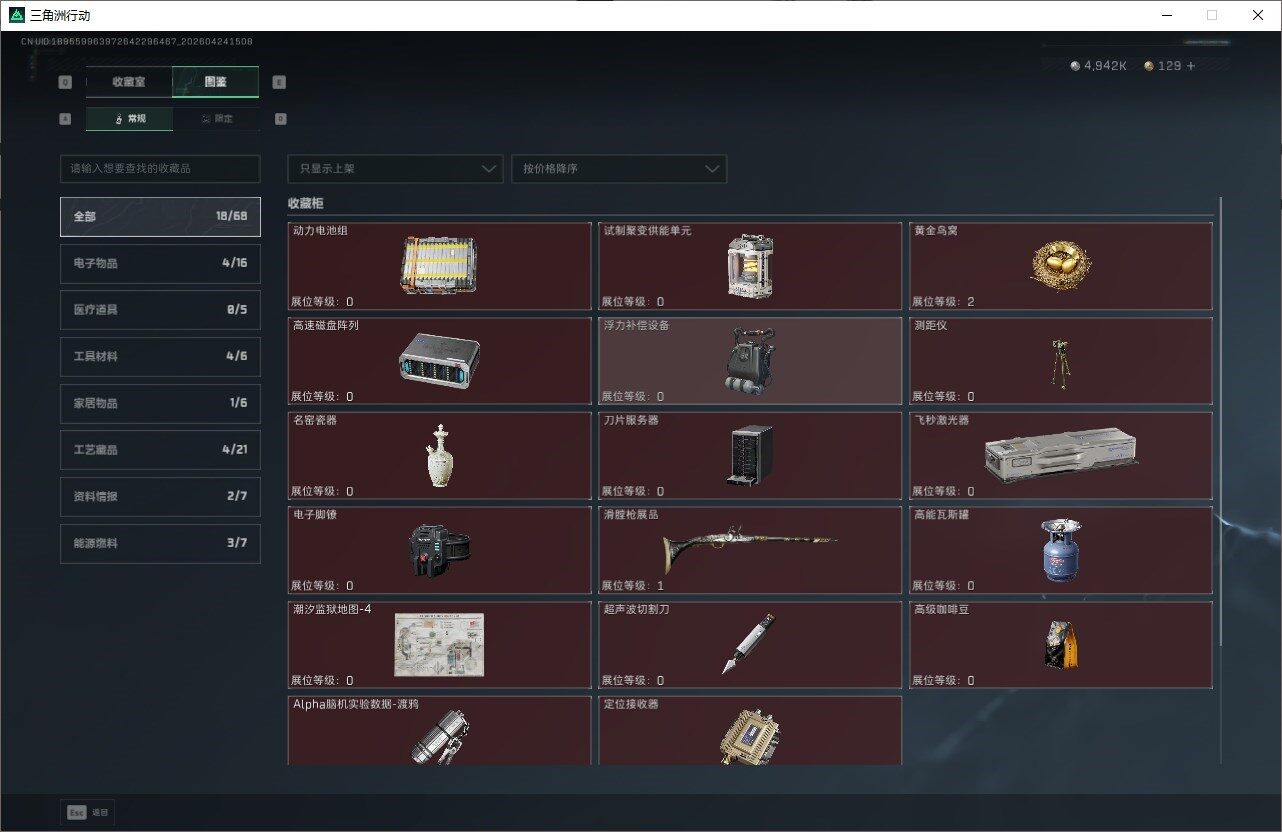Viewport: 1282px width, 832px height.
Task: Filter by 资料情报 category
Action: pos(160,496)
